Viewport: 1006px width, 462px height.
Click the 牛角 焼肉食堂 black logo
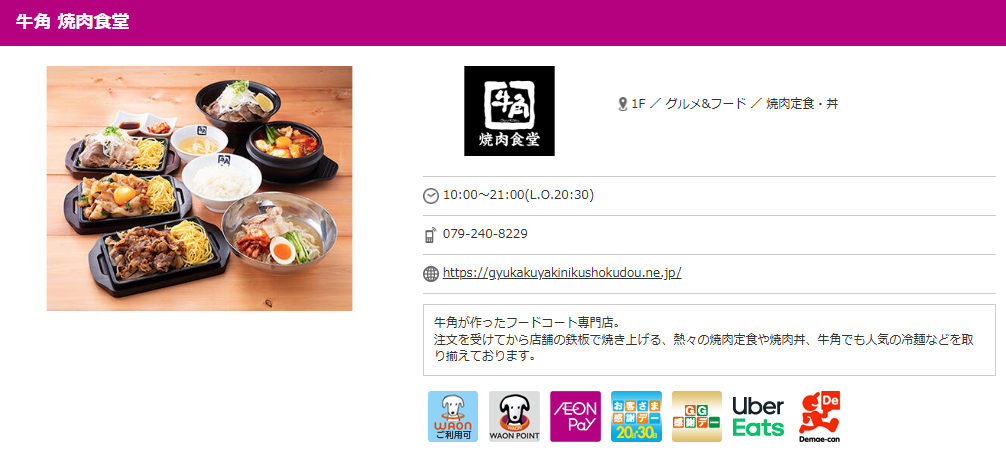click(509, 111)
